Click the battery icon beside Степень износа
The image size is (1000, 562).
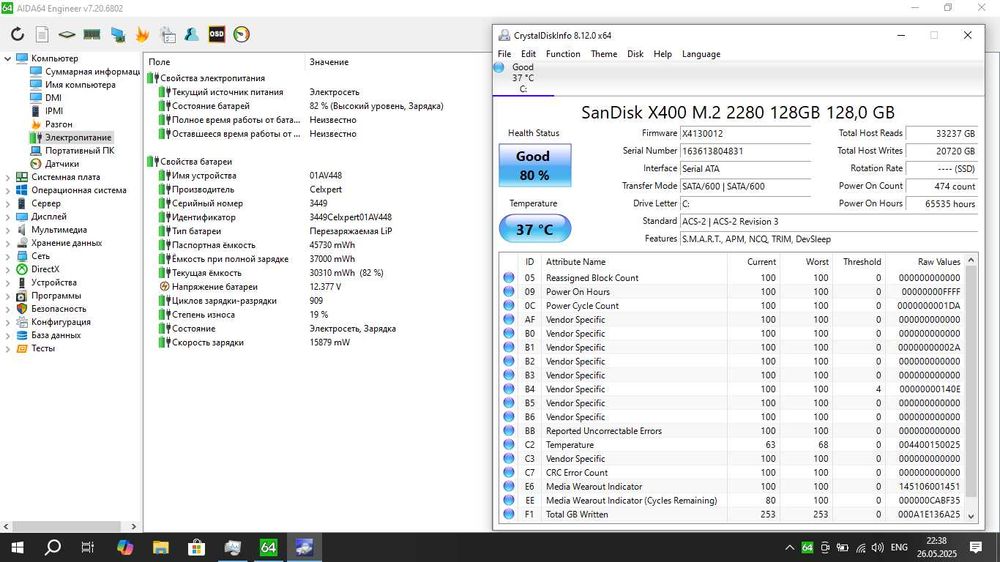[165, 314]
